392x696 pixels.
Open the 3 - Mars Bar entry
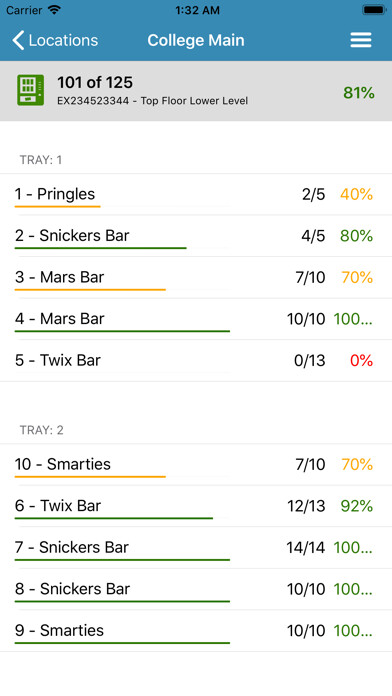coord(196,277)
